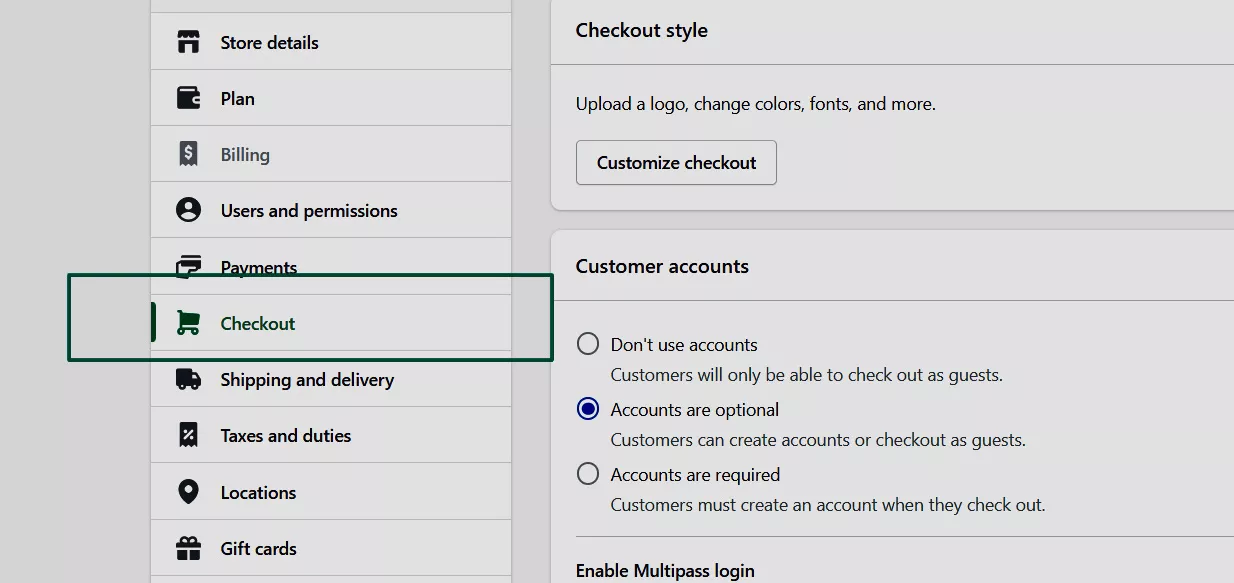
Task: Click the Store details storefront icon
Action: point(189,42)
